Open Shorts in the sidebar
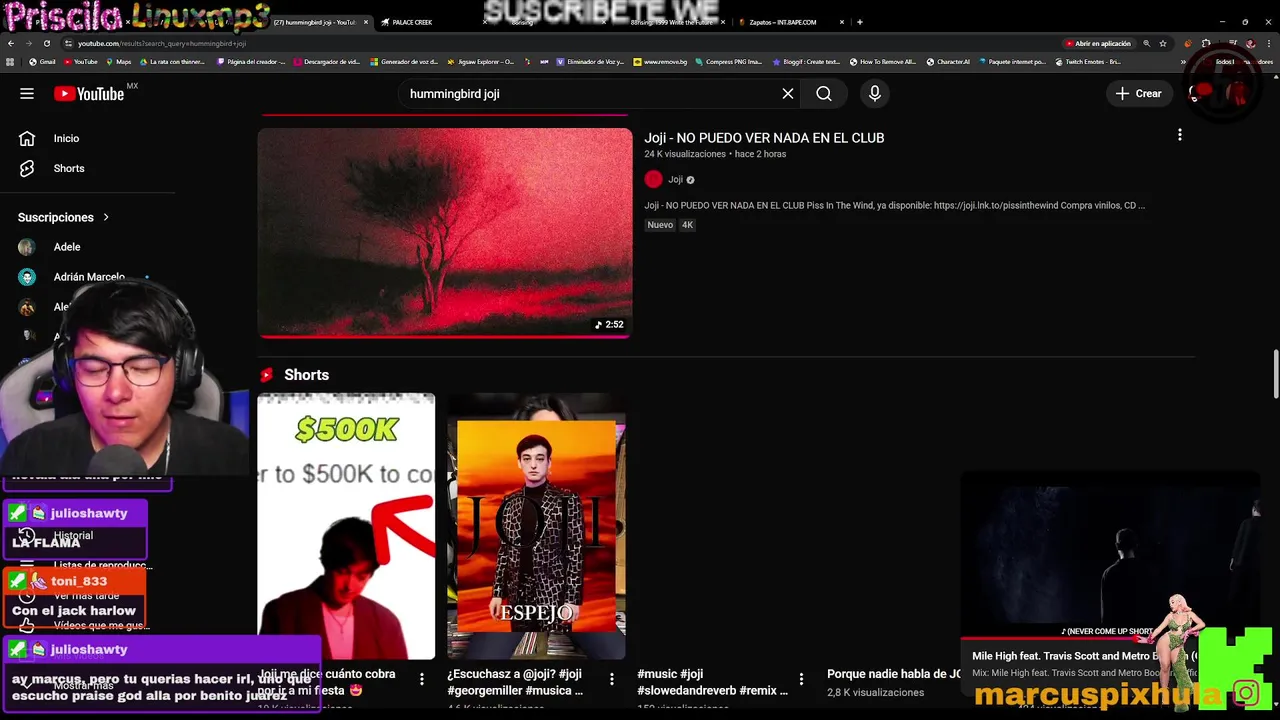 click(69, 168)
